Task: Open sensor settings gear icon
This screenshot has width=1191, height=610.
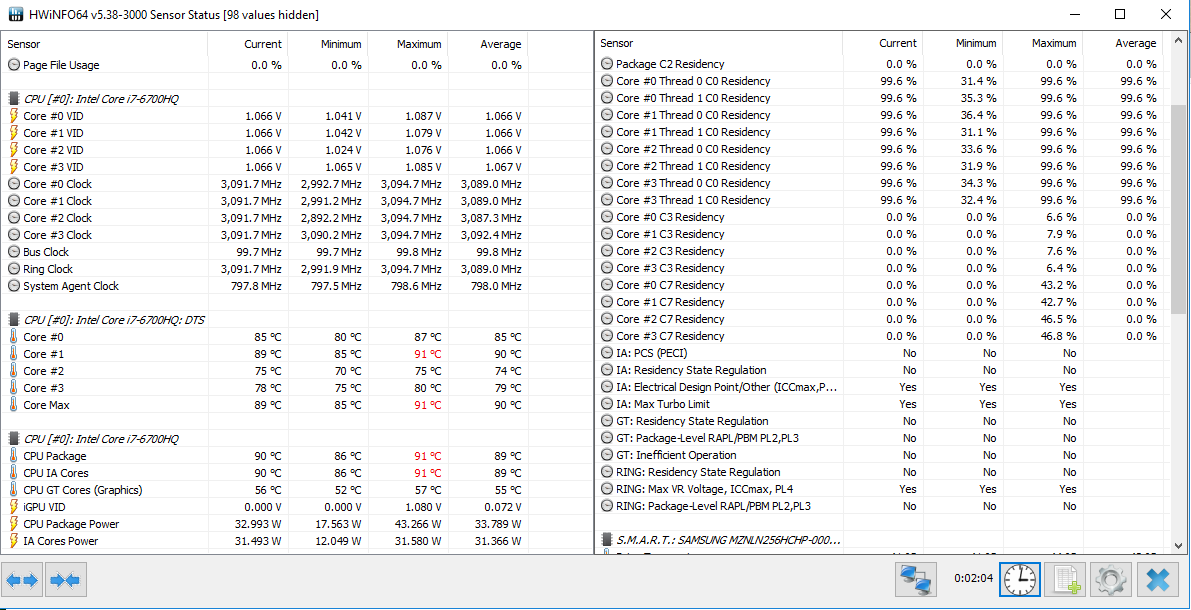Action: [x=1110, y=581]
